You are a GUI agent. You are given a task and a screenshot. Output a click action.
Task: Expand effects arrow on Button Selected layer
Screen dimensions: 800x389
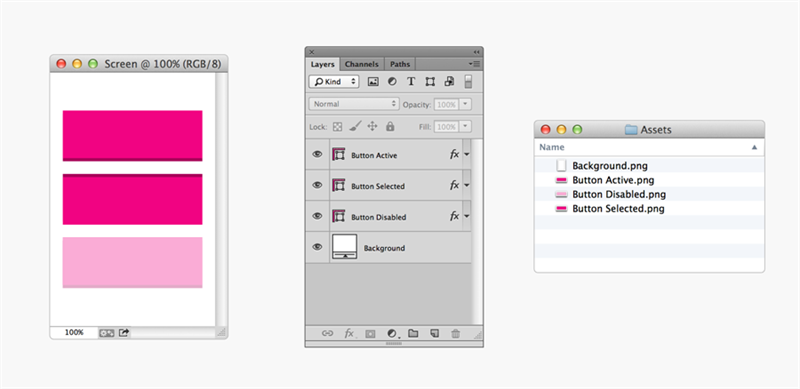(x=466, y=185)
